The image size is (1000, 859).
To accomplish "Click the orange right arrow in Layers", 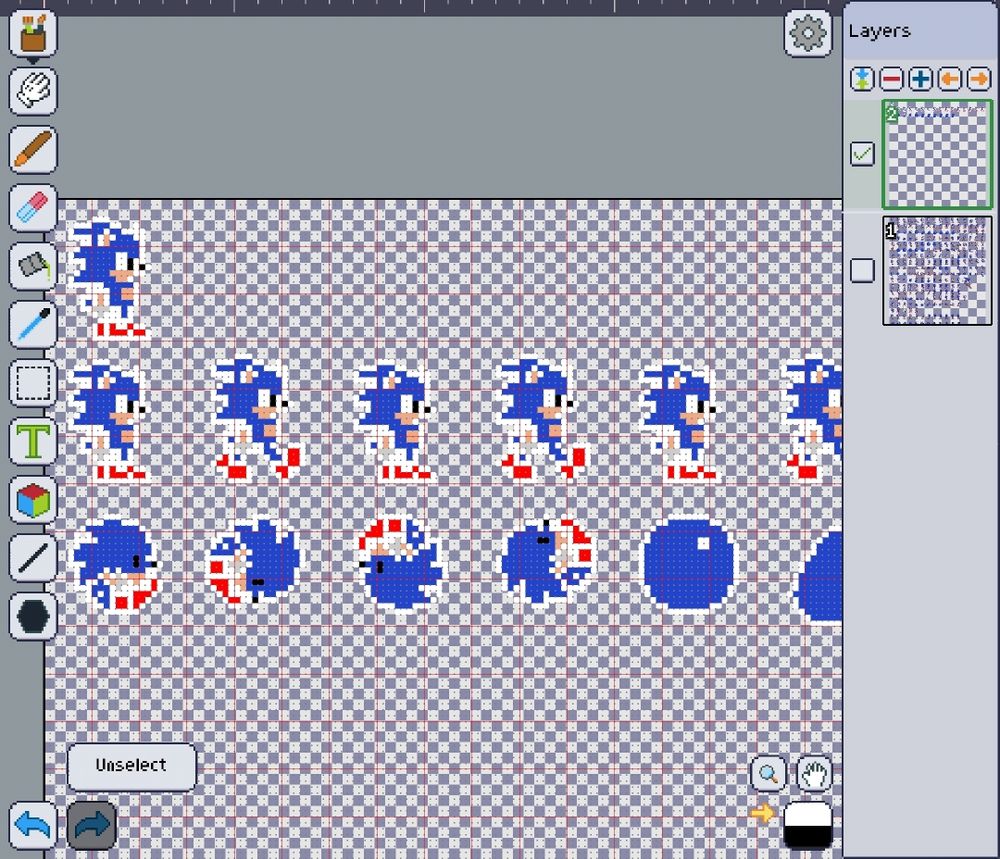I will point(979,79).
